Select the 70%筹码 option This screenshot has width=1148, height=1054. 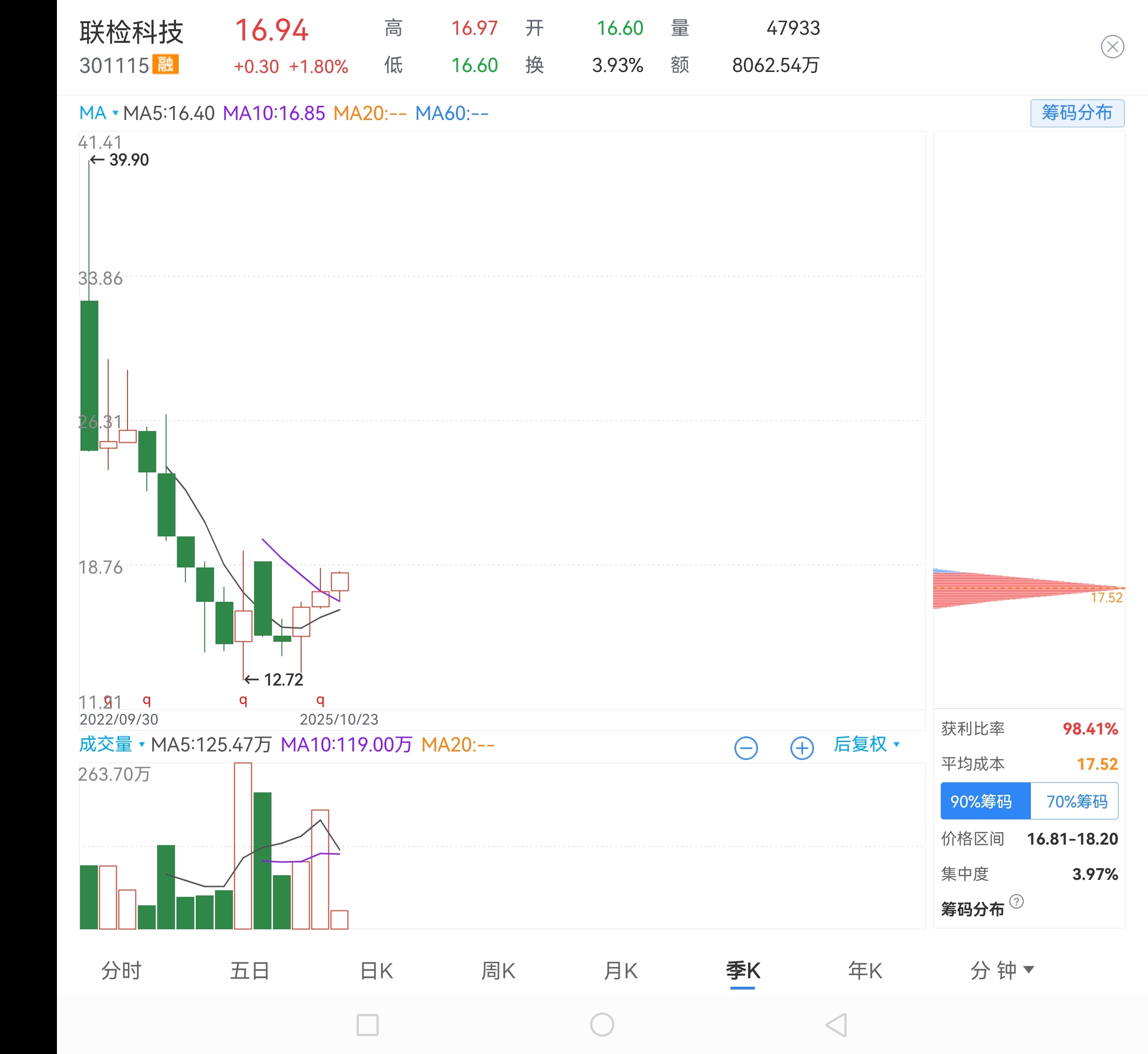coord(1076,801)
